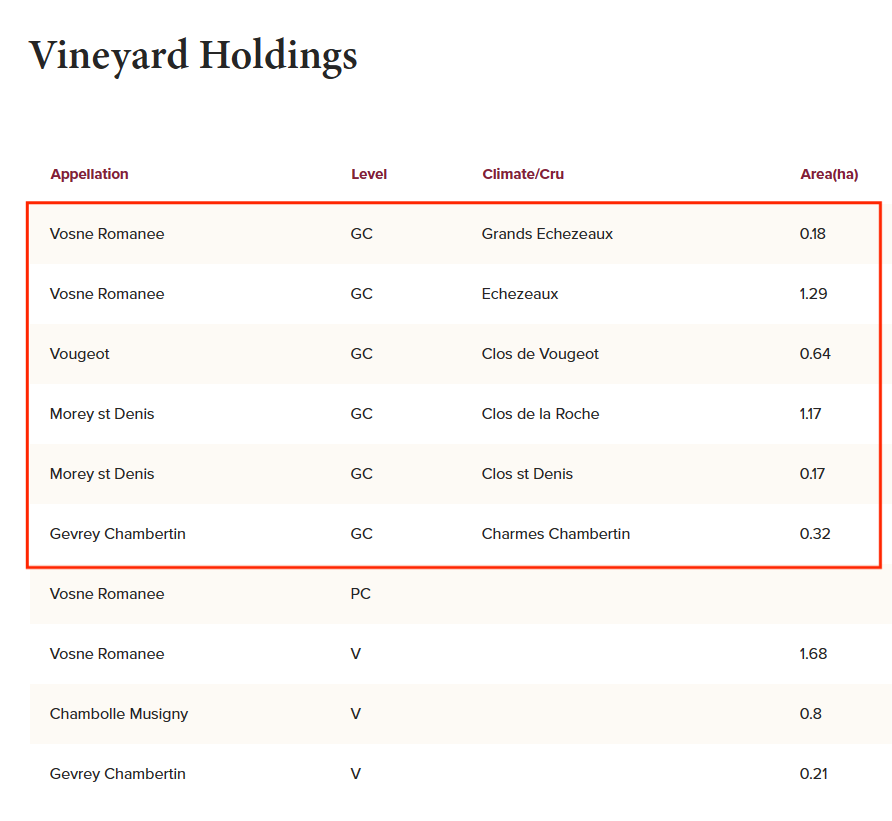892x821 pixels.
Task: Select the Vineyard Holdings page heading
Action: click(193, 55)
